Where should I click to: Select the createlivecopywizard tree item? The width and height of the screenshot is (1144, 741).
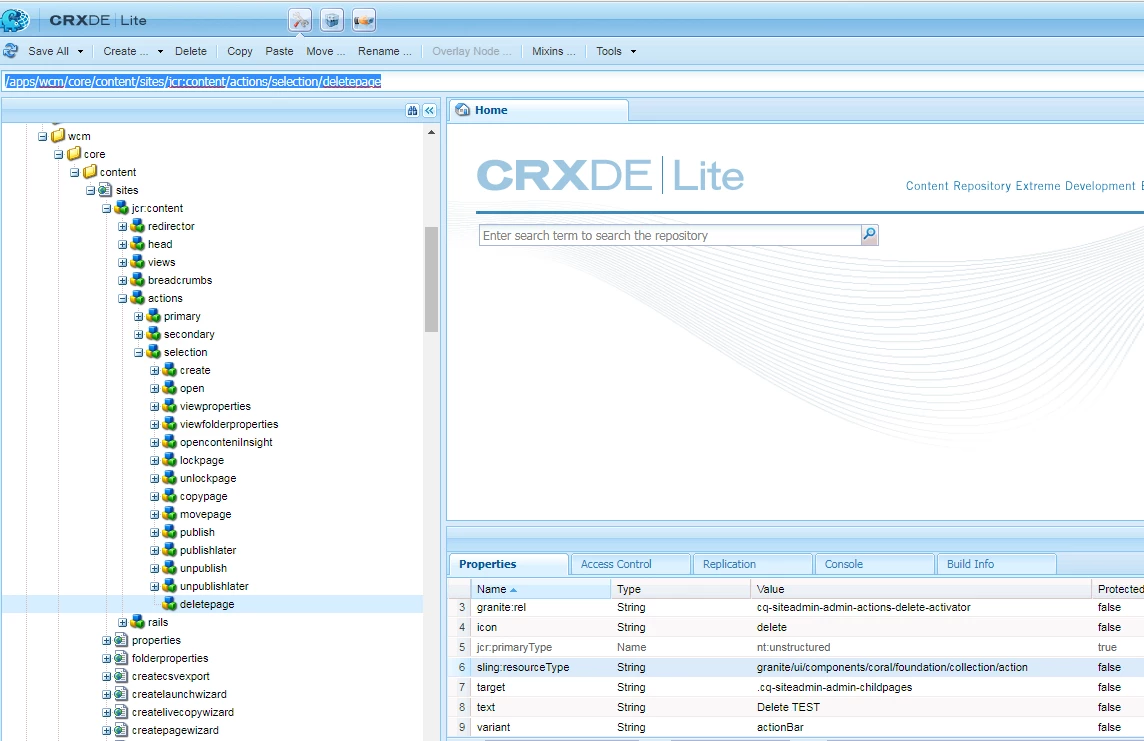point(182,712)
